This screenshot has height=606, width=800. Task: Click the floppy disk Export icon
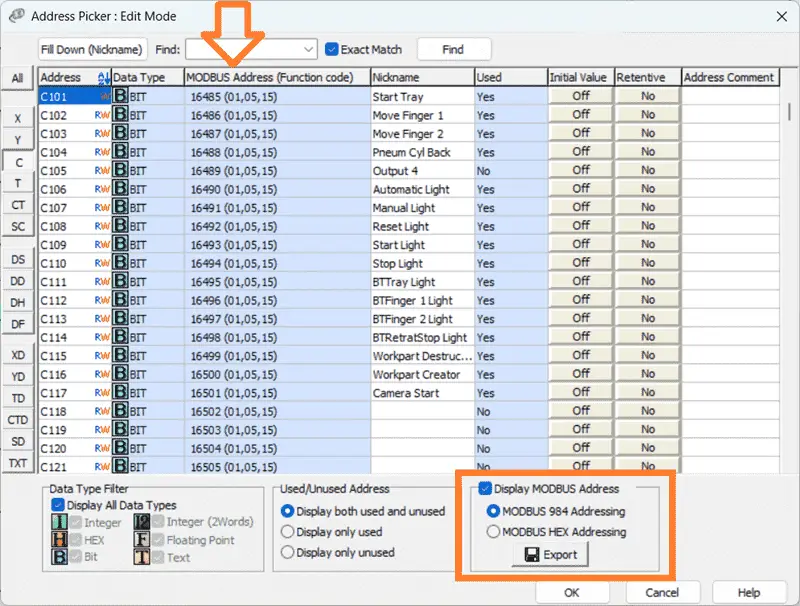click(x=532, y=554)
